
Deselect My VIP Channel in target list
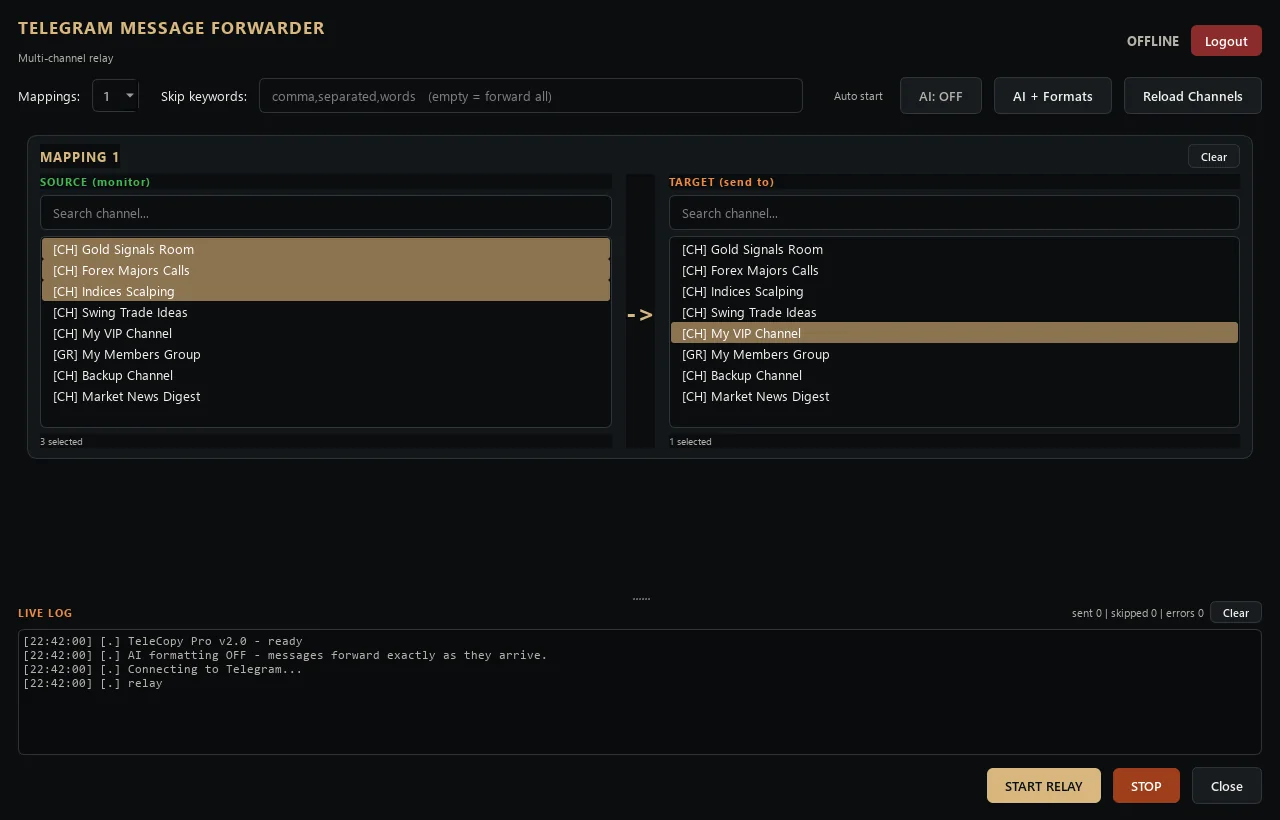tap(954, 333)
